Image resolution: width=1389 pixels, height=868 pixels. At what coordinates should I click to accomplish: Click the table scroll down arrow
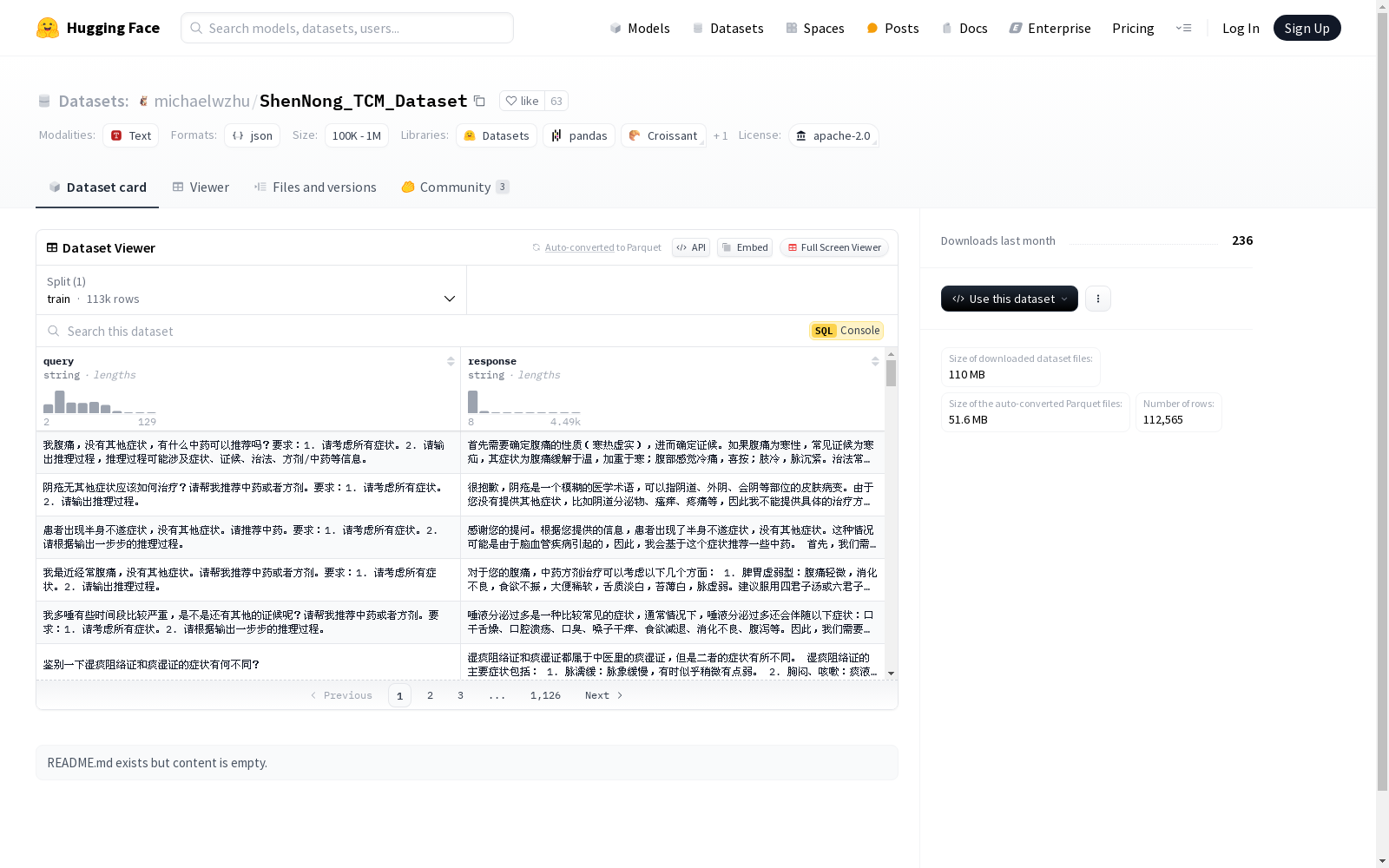[x=891, y=674]
